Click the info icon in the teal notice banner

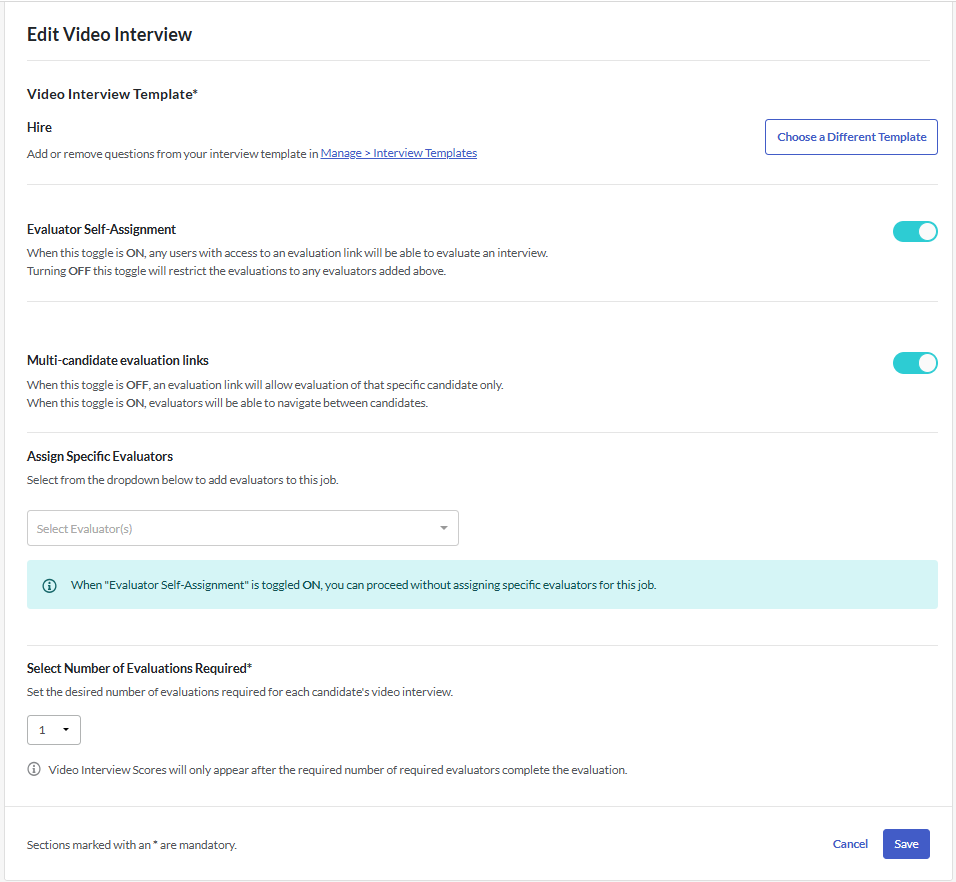pyautogui.click(x=49, y=585)
